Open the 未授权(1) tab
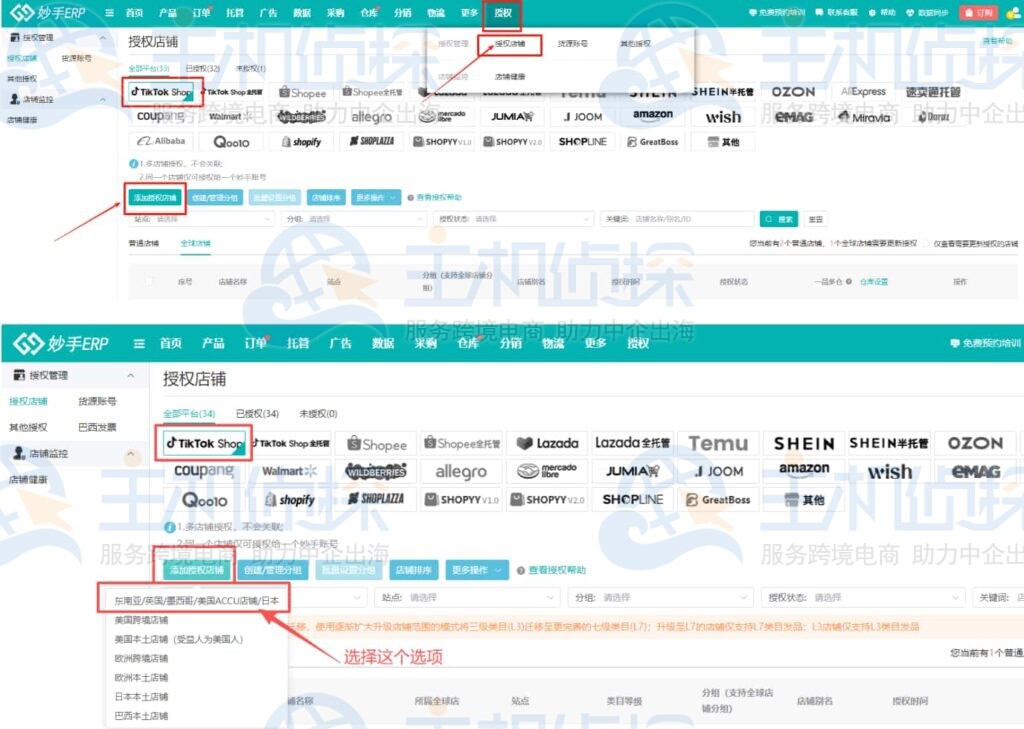This screenshot has width=1024, height=729. (250, 68)
